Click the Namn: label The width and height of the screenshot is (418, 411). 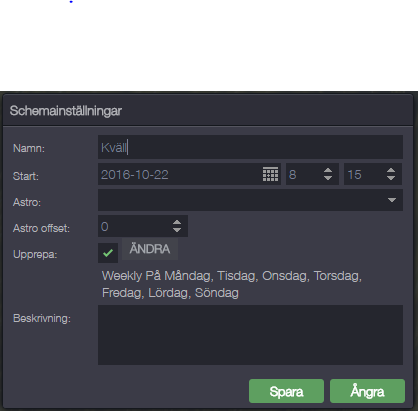click(29, 148)
